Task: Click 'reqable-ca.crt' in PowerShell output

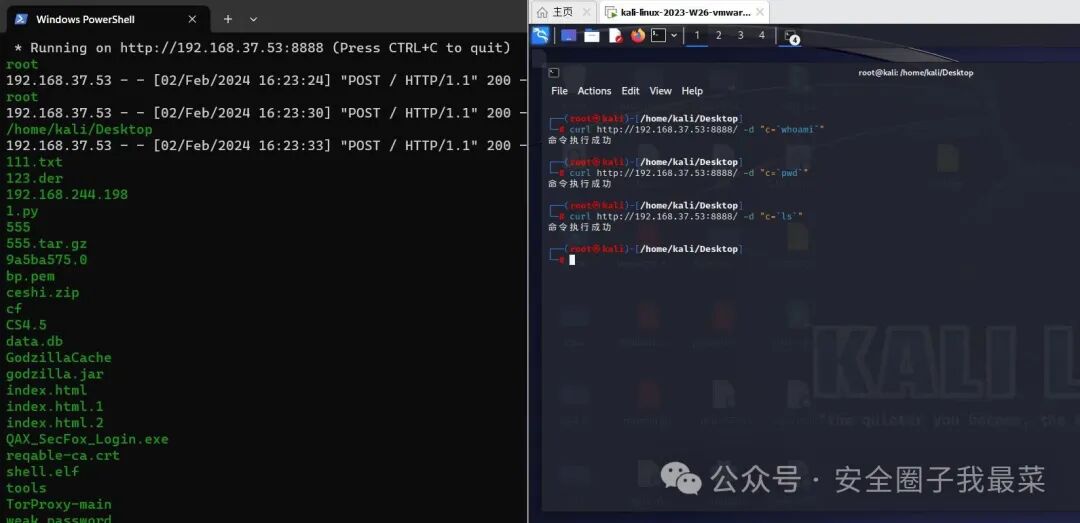Action: point(63,455)
